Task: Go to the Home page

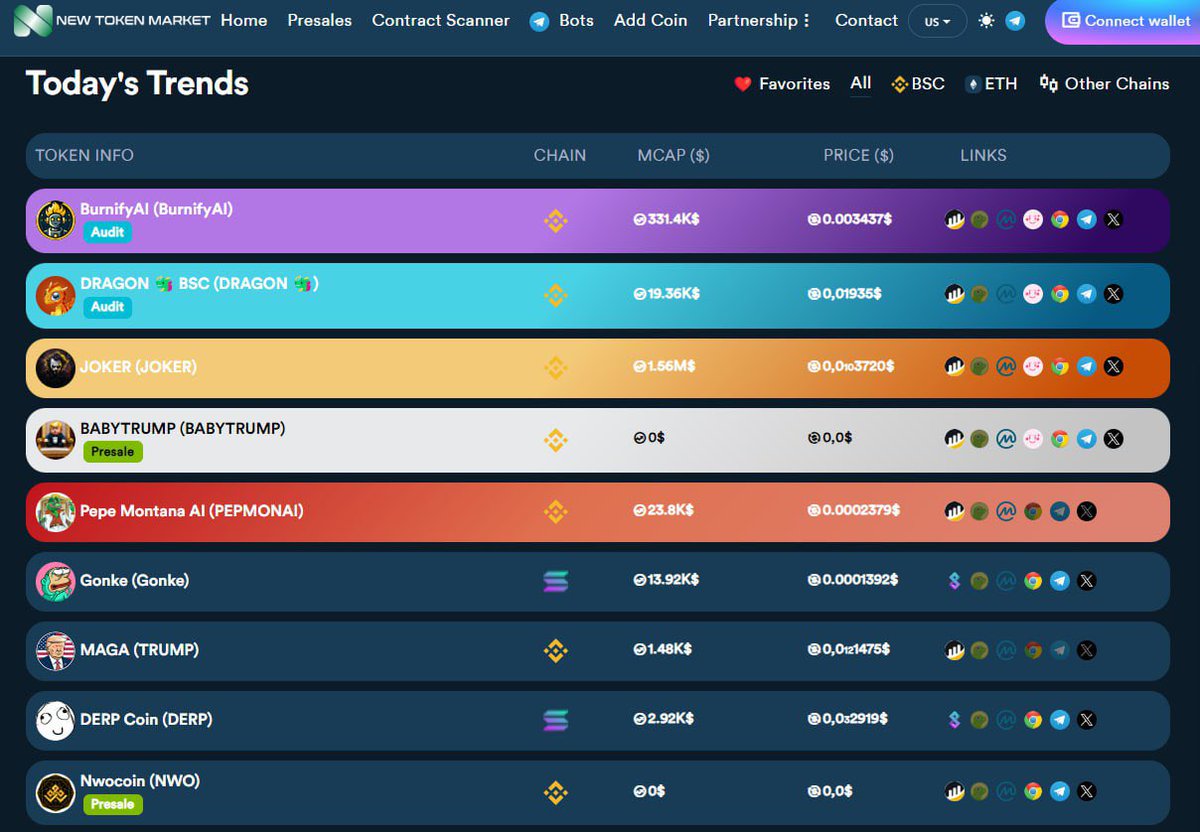Action: pyautogui.click(x=244, y=20)
